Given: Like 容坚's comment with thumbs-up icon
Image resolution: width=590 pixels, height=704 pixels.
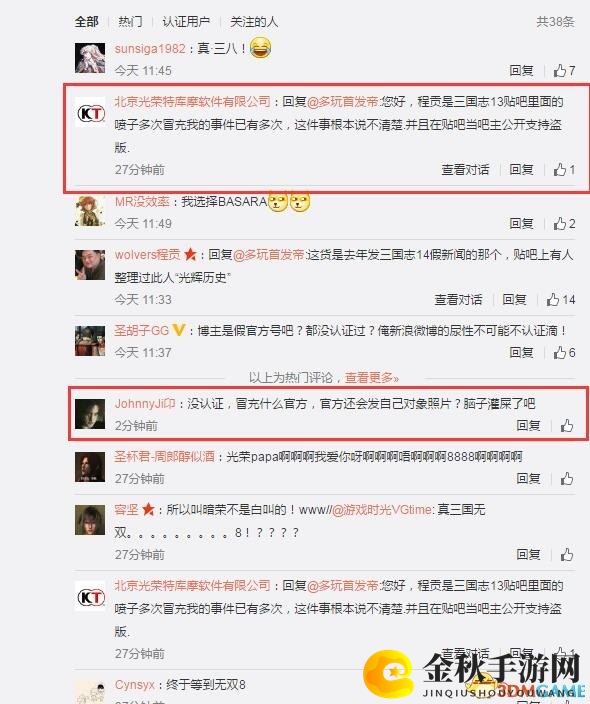Looking at the screenshot, I should 567,554.
